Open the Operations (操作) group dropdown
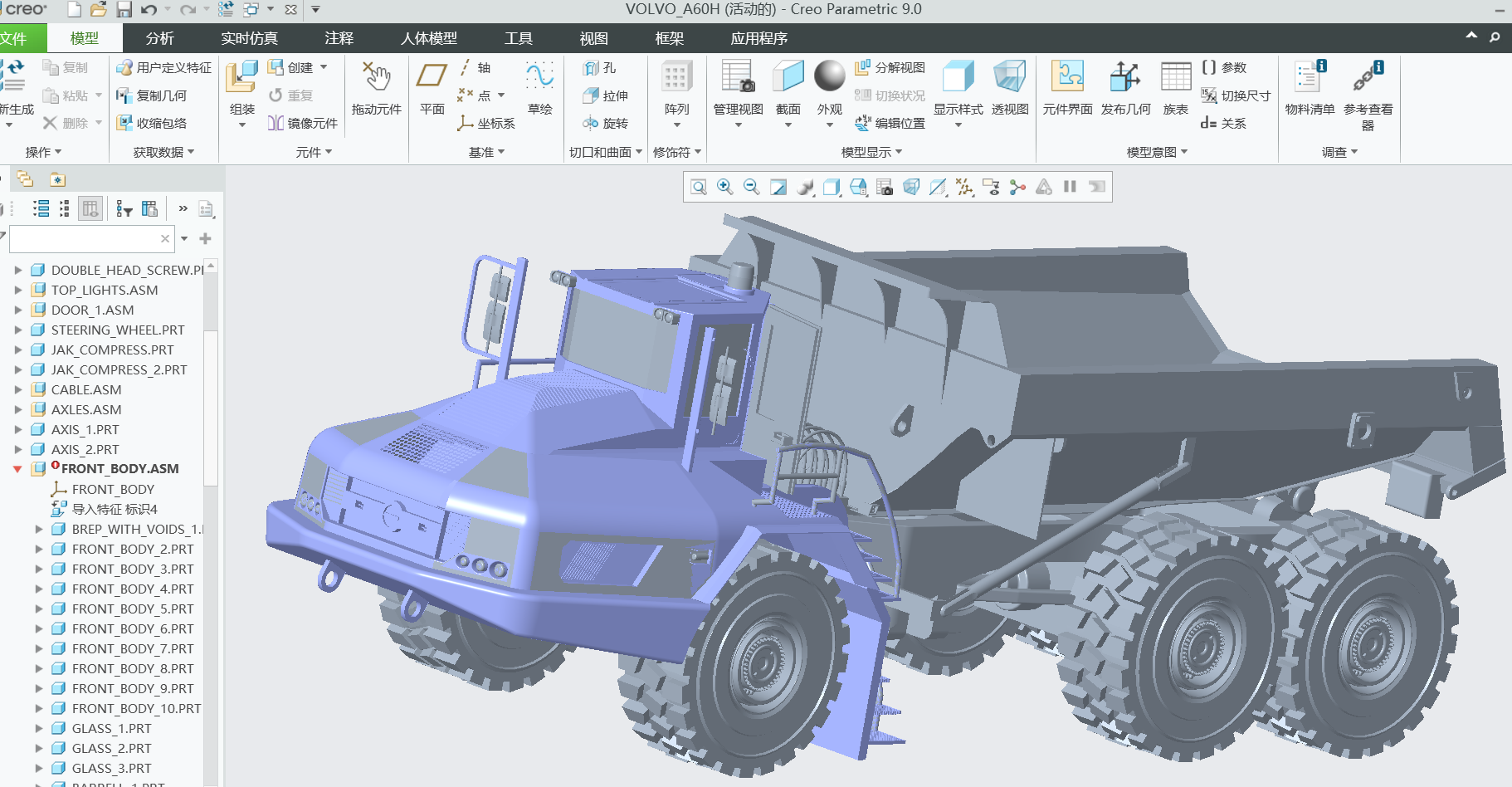Screen dimensions: 1512x787 tap(43, 152)
